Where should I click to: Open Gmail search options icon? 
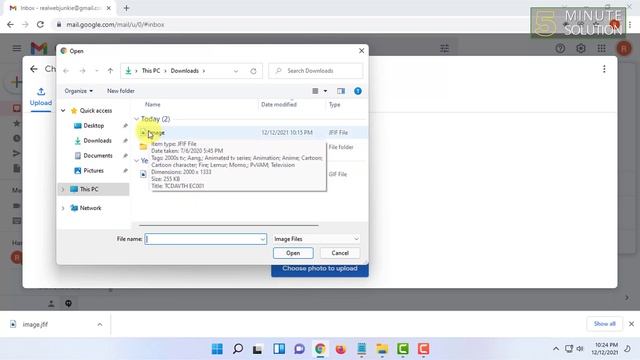point(444,49)
